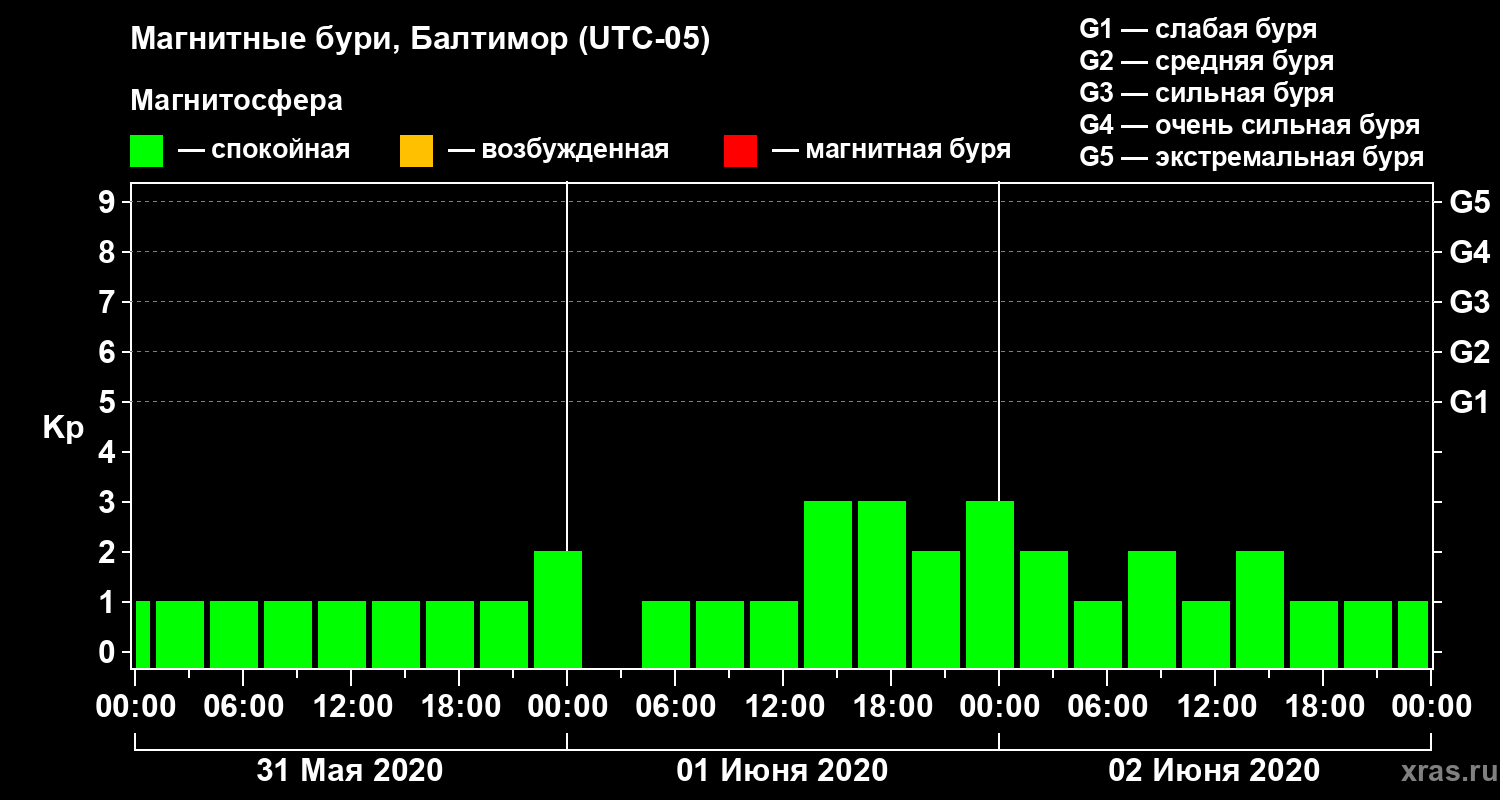
Task: Click the right-axis label 'G2'
Action: tap(1469, 352)
